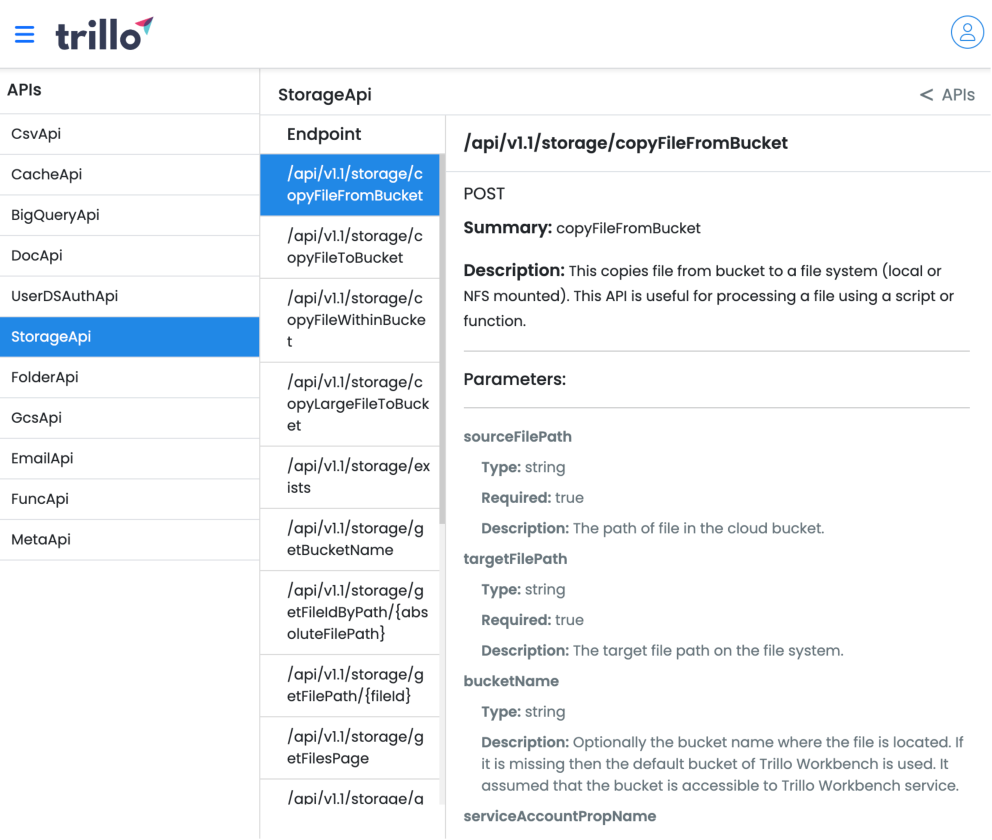Click the /api/v1.1/storage/copyFileFromBucket heading
992x840 pixels.
[x=626, y=143]
